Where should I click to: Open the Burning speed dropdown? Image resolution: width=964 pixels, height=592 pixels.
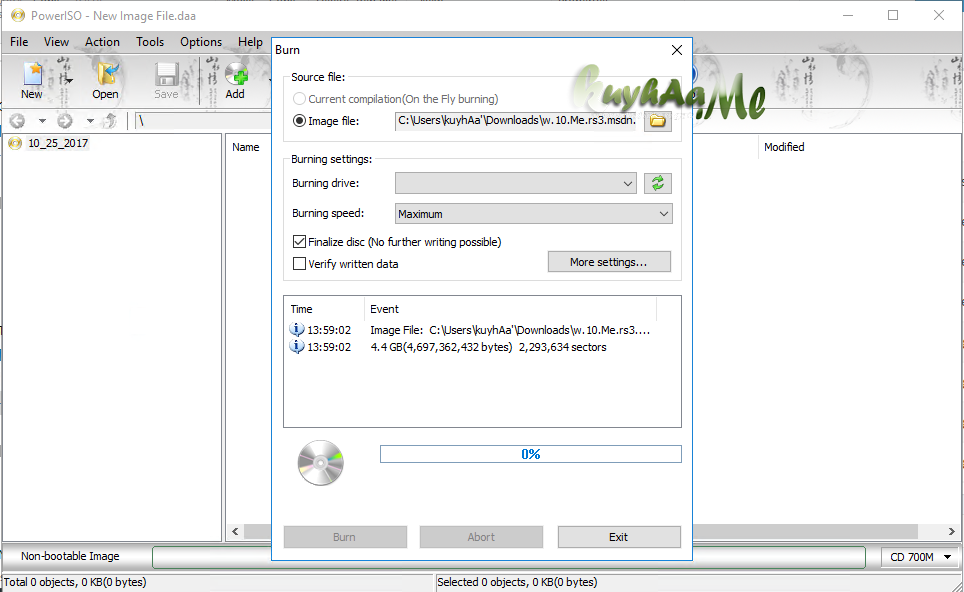(534, 214)
